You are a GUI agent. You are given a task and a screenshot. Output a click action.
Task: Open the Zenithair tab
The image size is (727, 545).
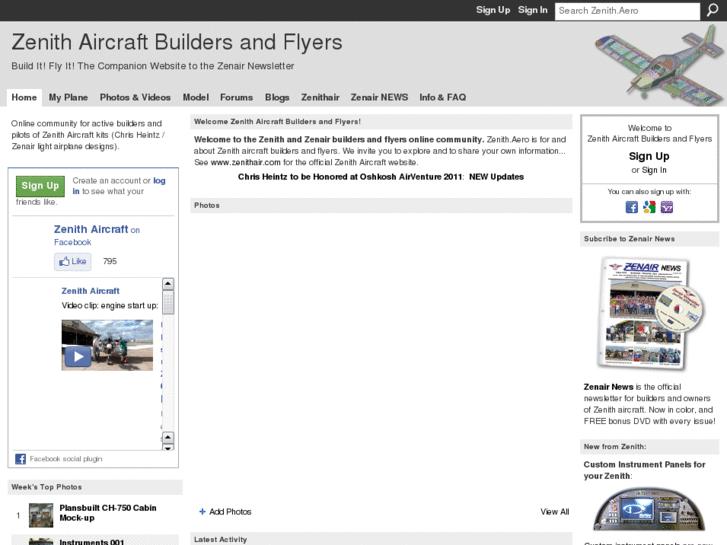pos(320,97)
